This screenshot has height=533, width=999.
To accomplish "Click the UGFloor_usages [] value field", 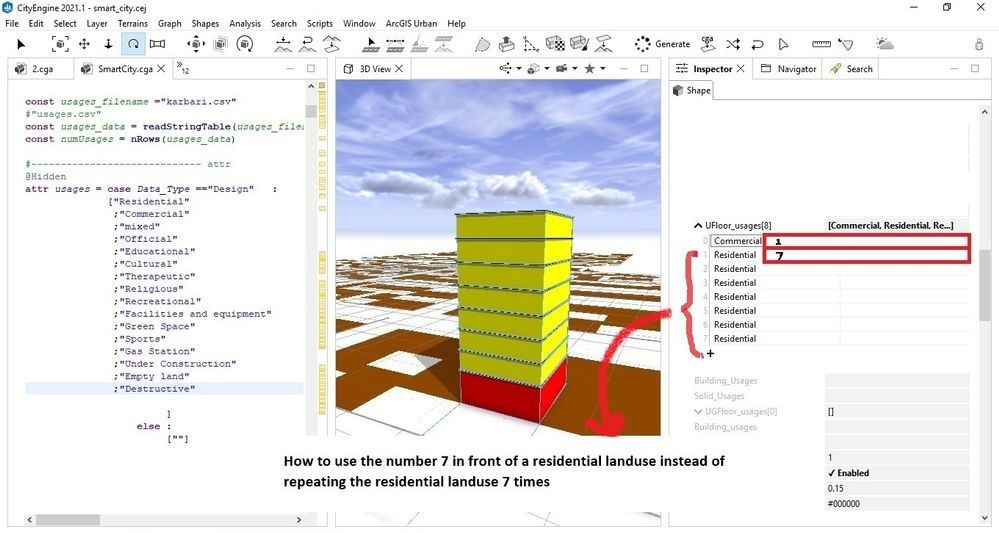I will (897, 411).
